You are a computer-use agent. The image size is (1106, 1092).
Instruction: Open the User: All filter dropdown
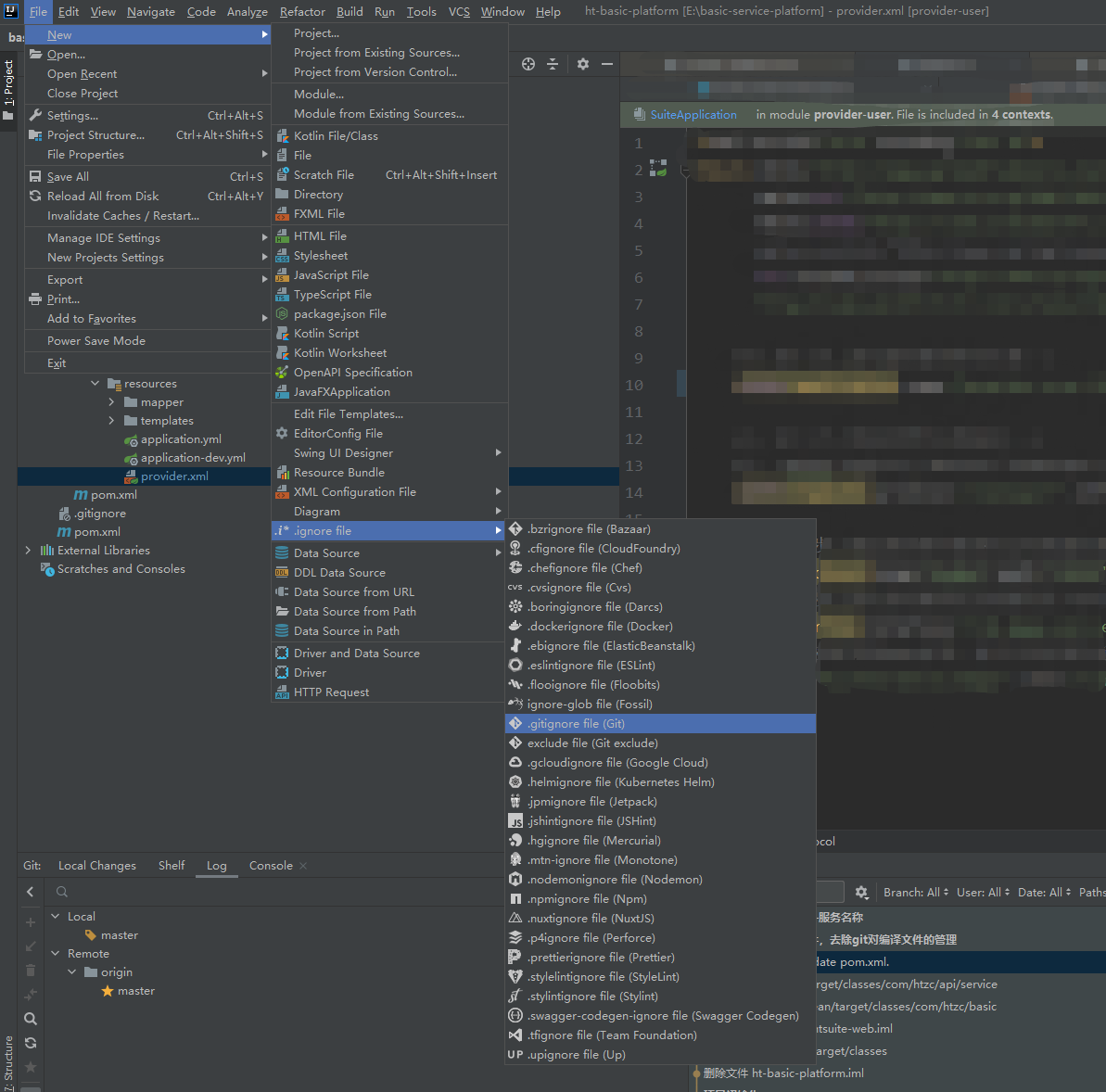983,893
